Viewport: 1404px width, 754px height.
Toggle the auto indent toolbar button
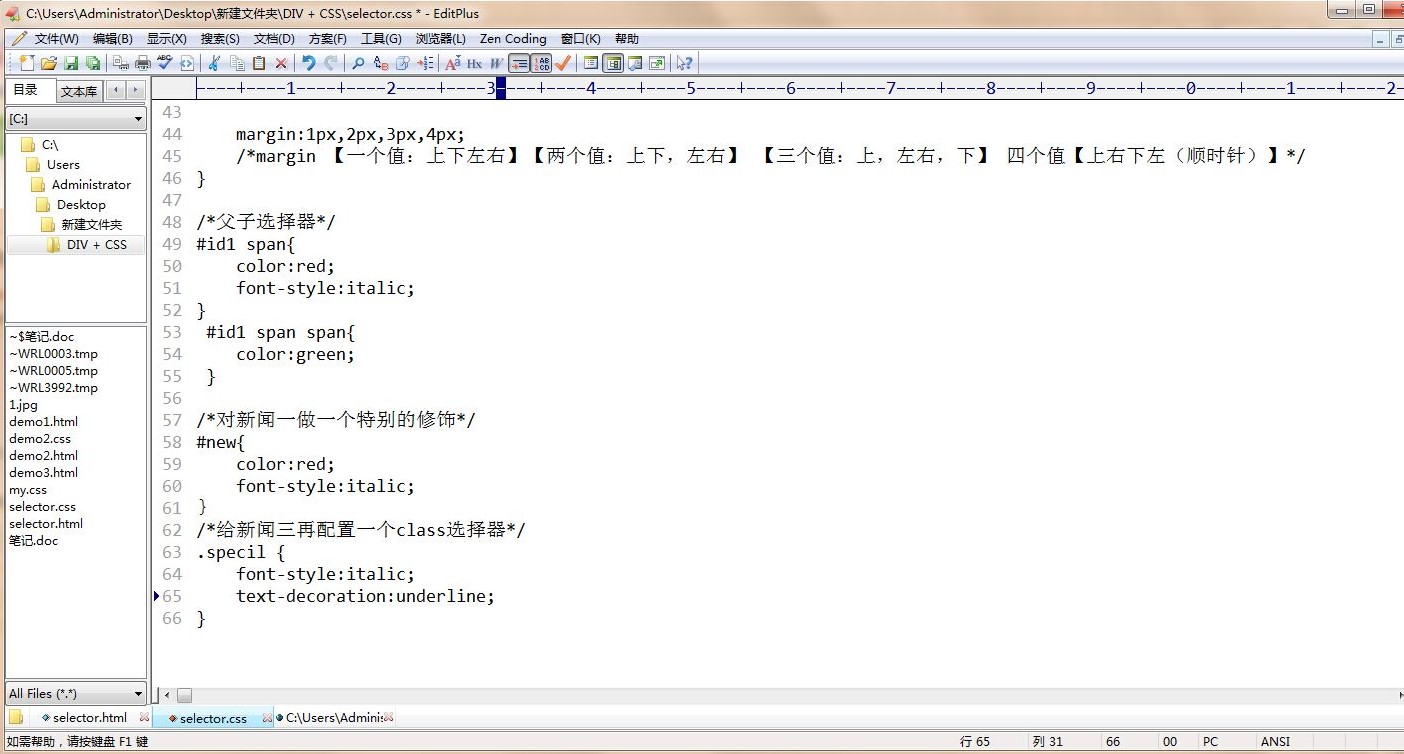pyautogui.click(x=519, y=63)
